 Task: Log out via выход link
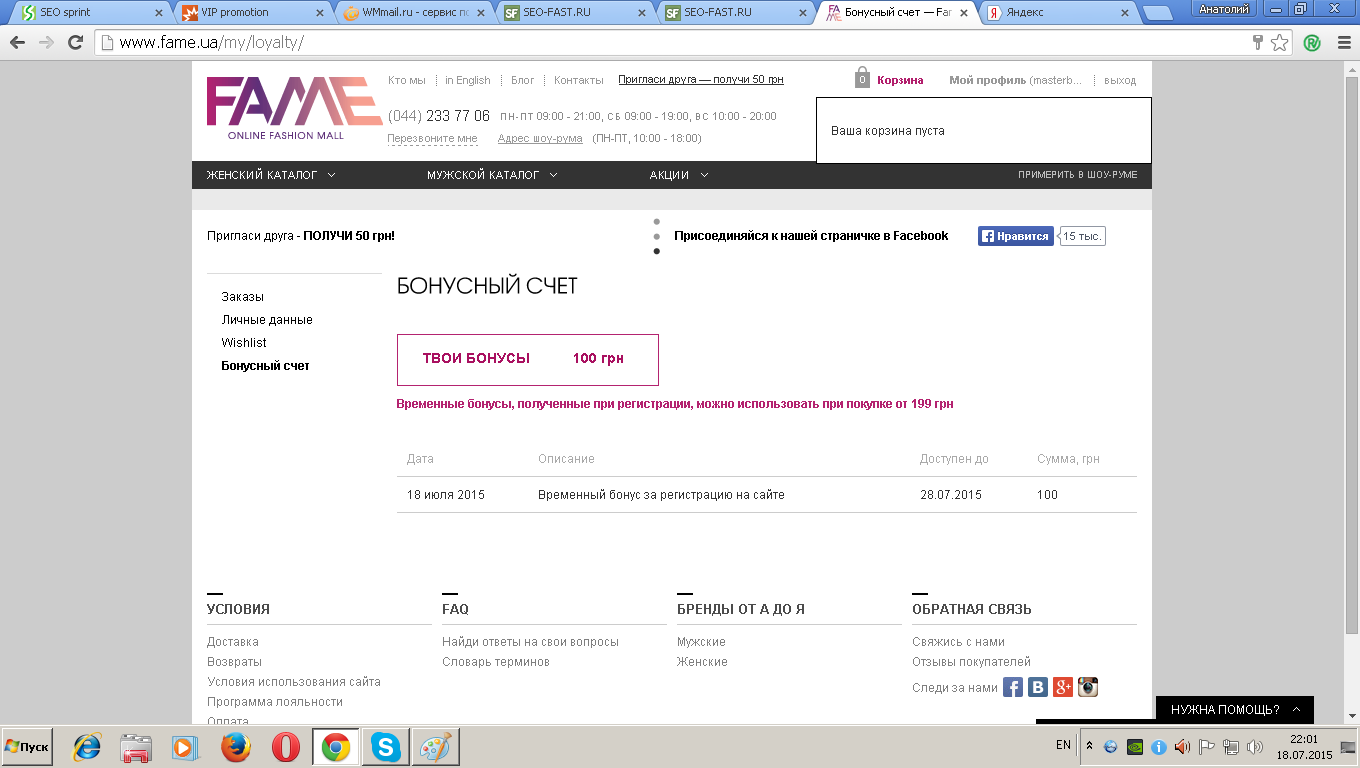pos(1120,80)
